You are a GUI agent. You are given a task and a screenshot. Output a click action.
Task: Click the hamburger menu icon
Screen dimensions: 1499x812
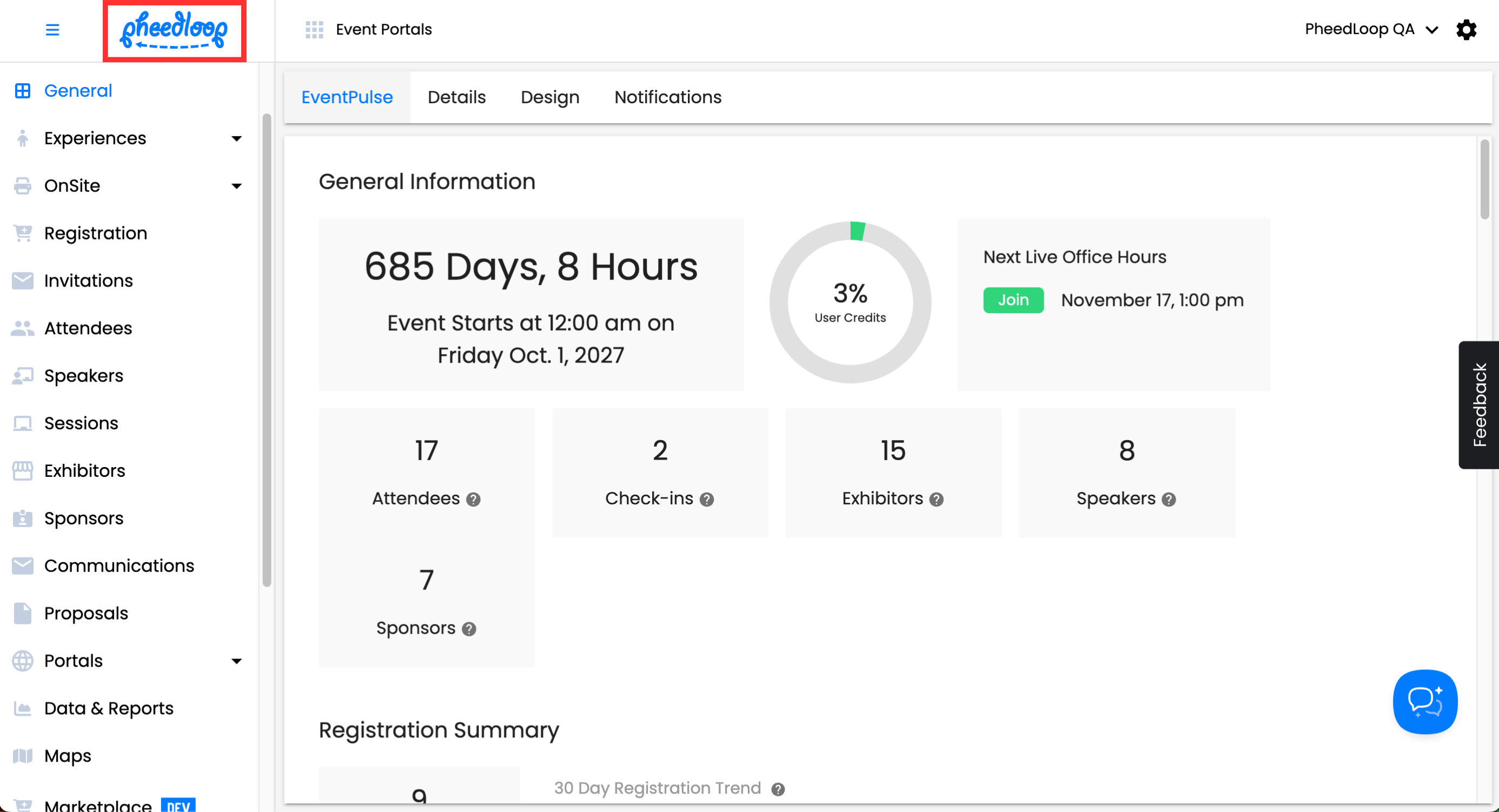point(52,30)
